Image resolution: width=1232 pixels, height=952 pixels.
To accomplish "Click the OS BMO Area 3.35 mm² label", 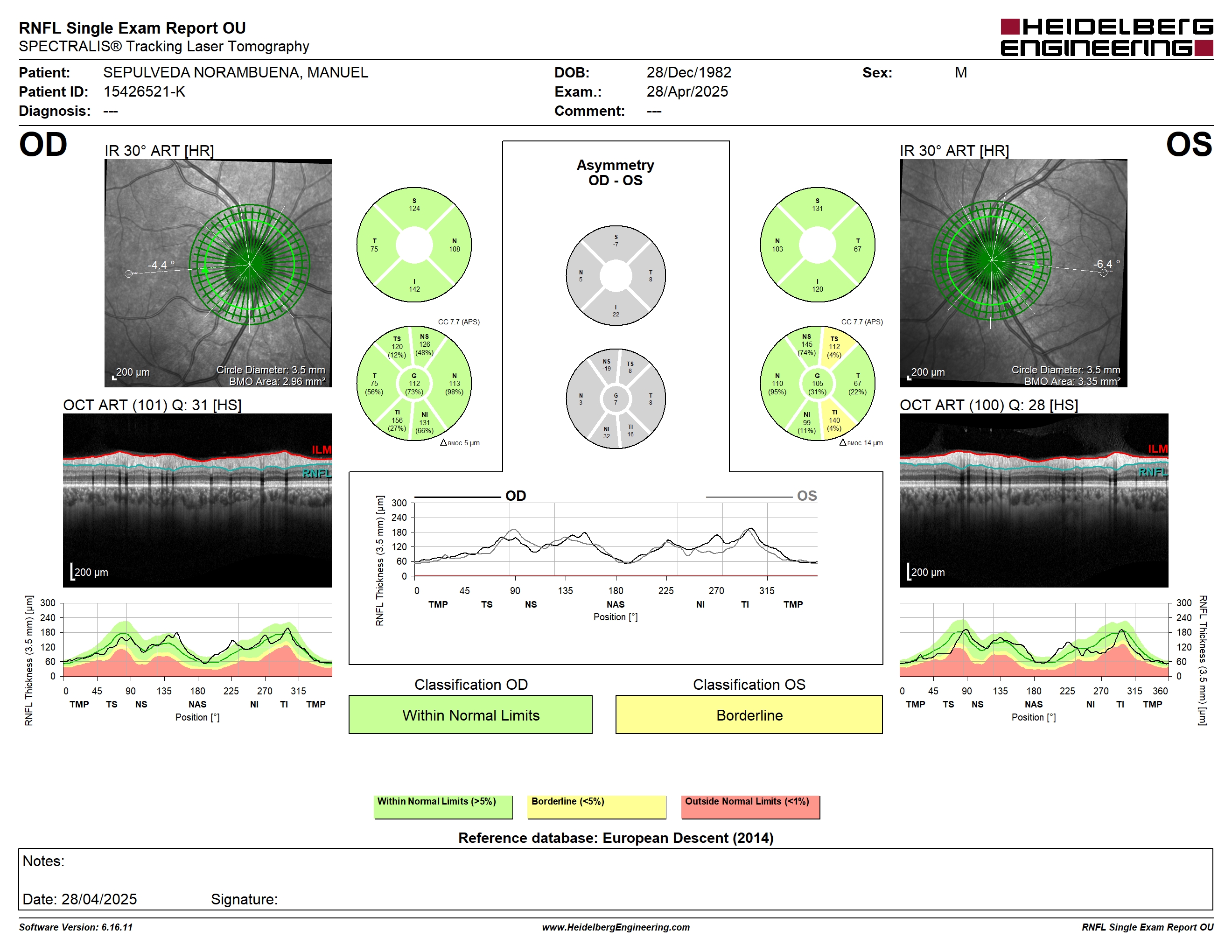I will pos(1072,381).
